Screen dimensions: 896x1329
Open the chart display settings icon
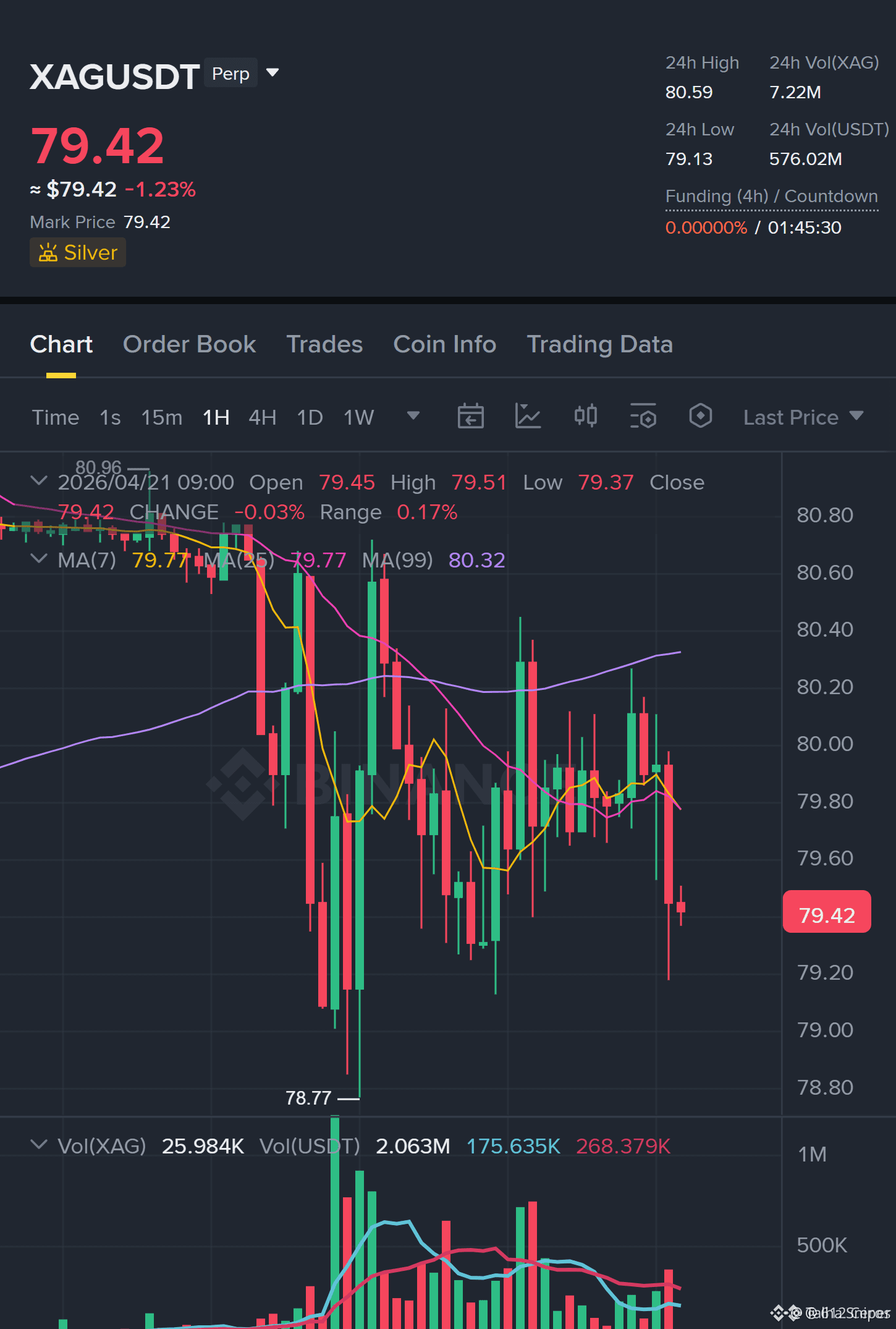pos(643,416)
